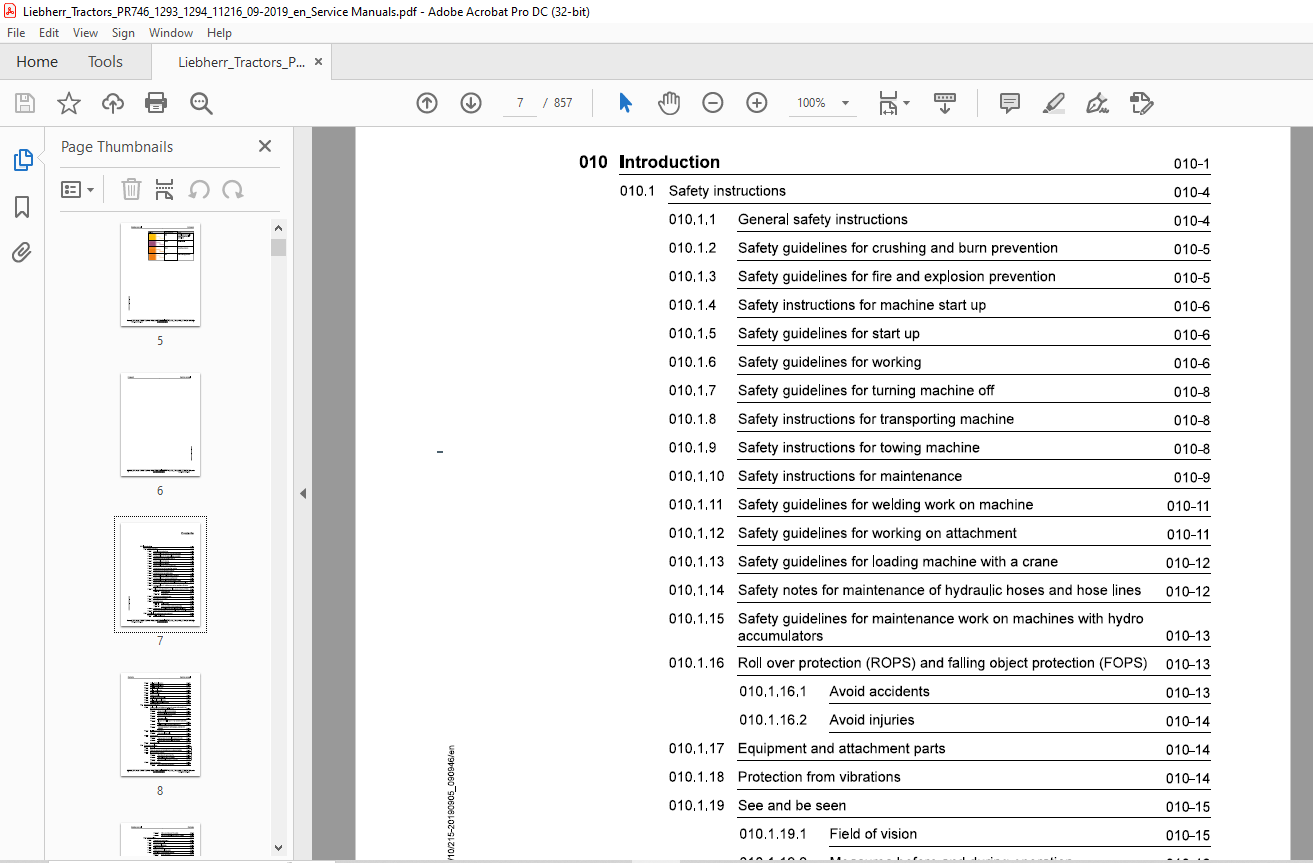1313x863 pixels.
Task: Open the Page Thumbnails sidebar icon
Action: (x=22, y=160)
